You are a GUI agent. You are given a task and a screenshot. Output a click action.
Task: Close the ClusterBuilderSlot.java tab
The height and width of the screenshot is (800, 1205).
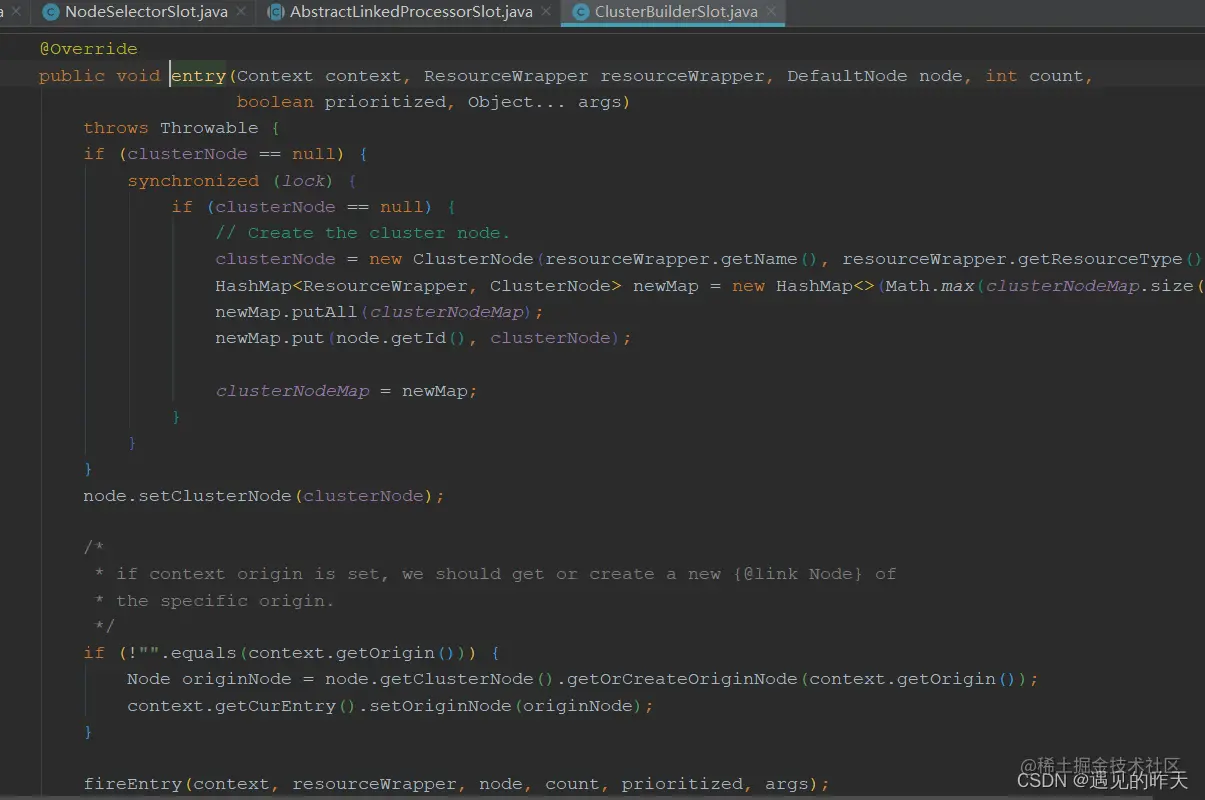[770, 12]
